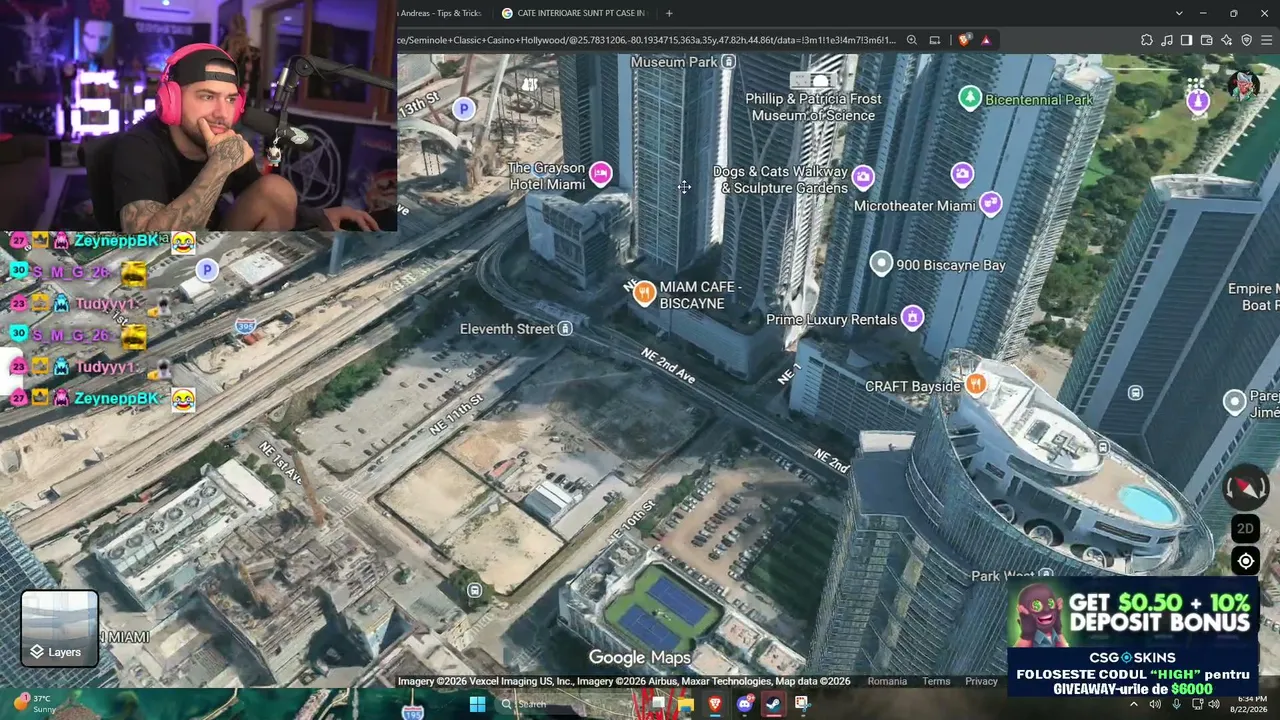Viewport: 1280px width, 720px height.
Task: Toggle the browser sidebar panel icon
Action: click(1186, 40)
